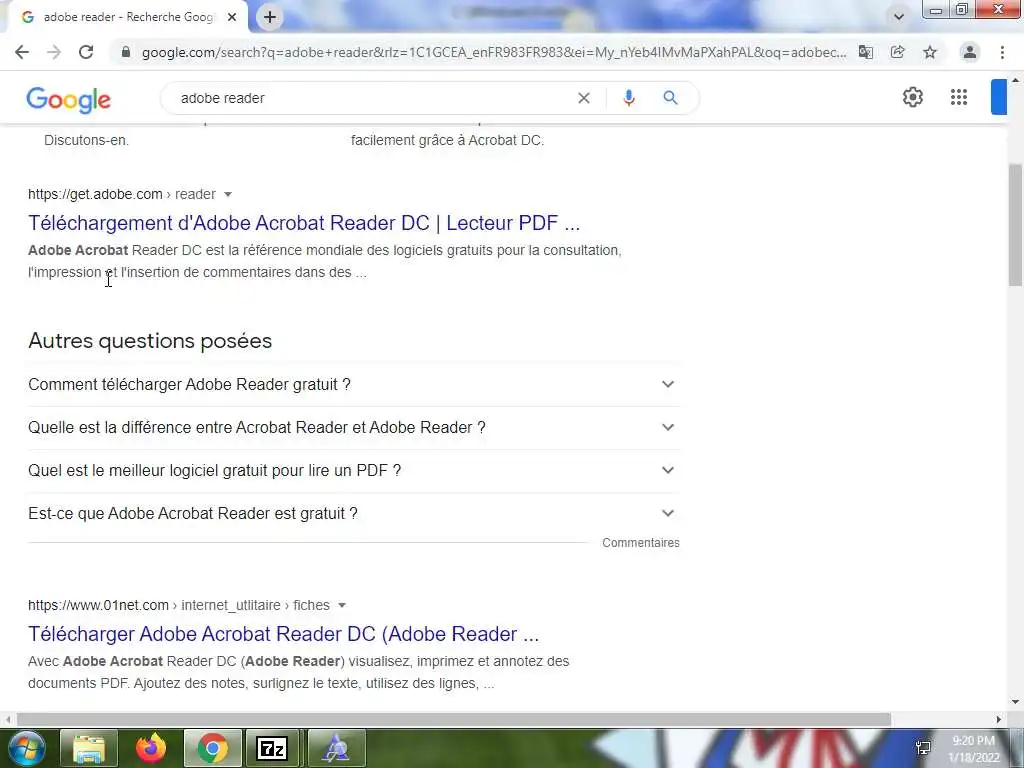
Task: Open Télécharger Adobe Acrobat Reader DC 01net link
Action: 283,634
